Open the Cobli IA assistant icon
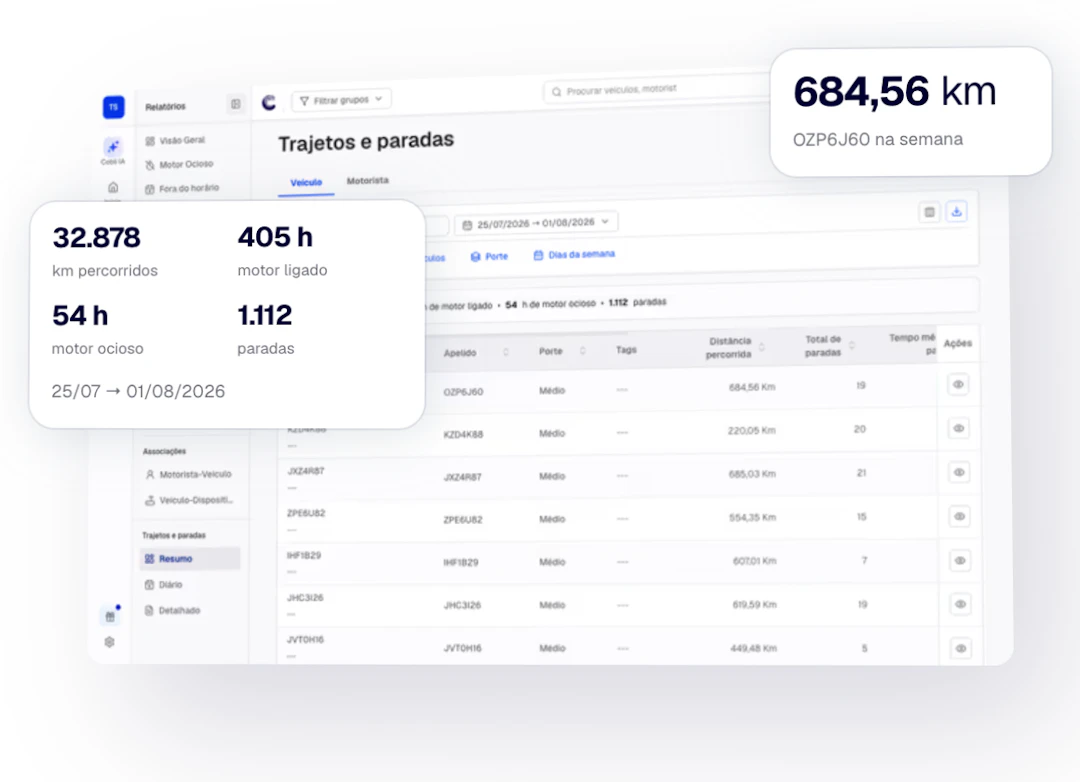The image size is (1080, 782). (113, 147)
